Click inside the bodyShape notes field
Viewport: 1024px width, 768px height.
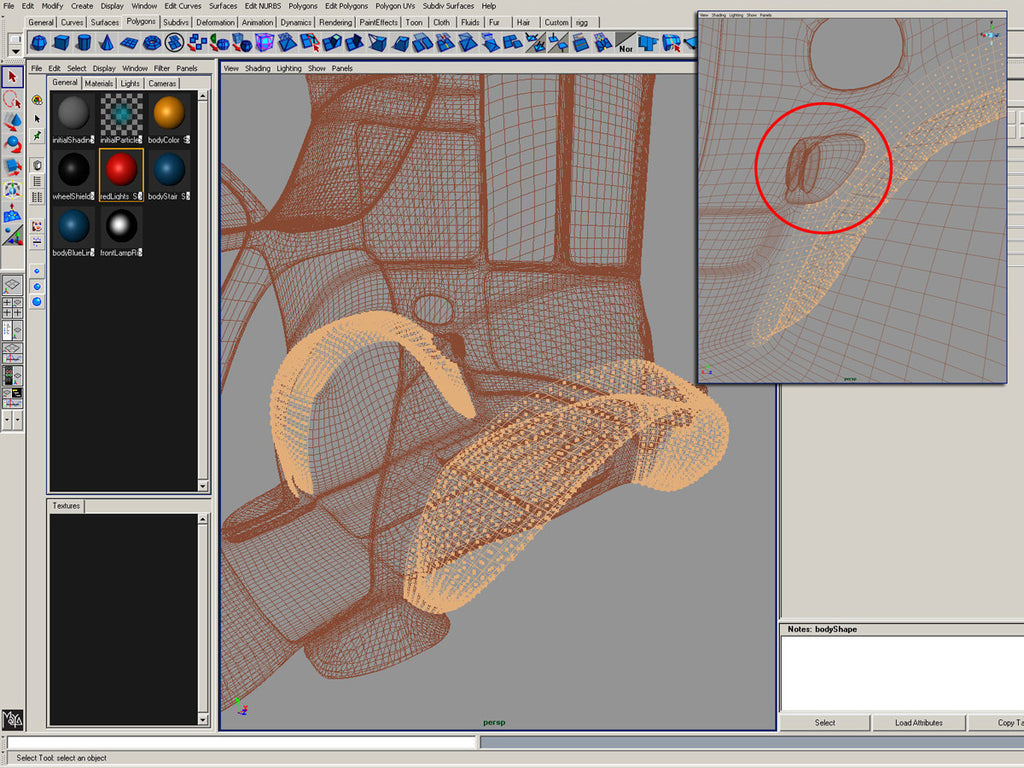click(900, 672)
